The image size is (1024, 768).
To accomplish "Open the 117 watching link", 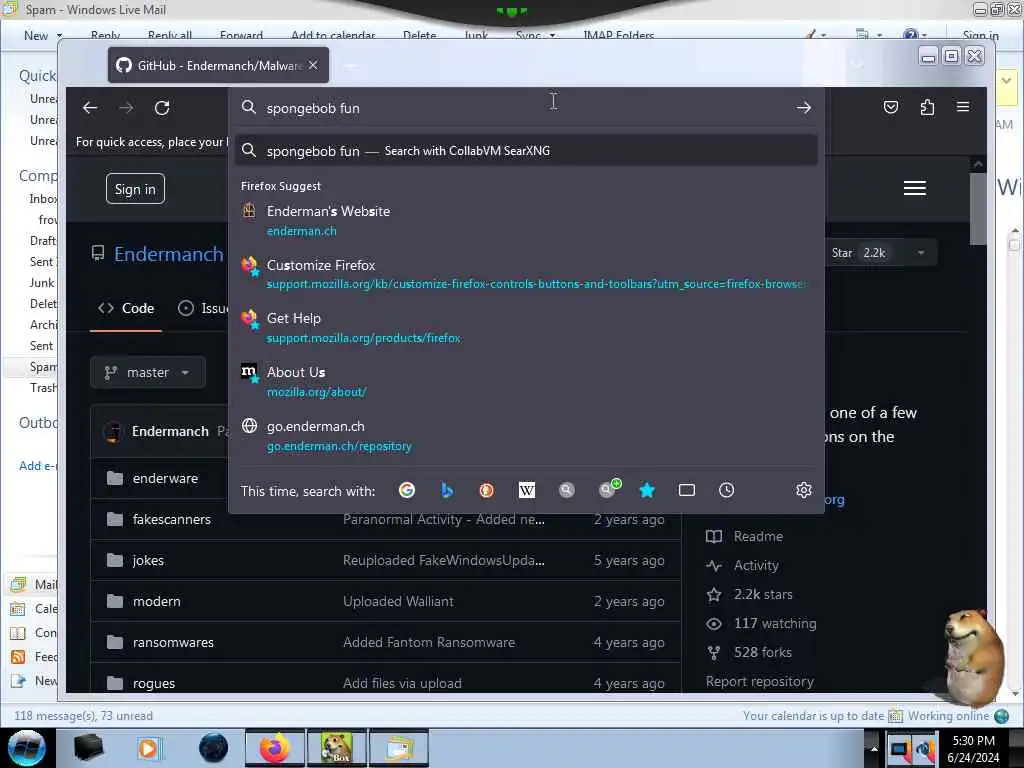I will tap(775, 624).
